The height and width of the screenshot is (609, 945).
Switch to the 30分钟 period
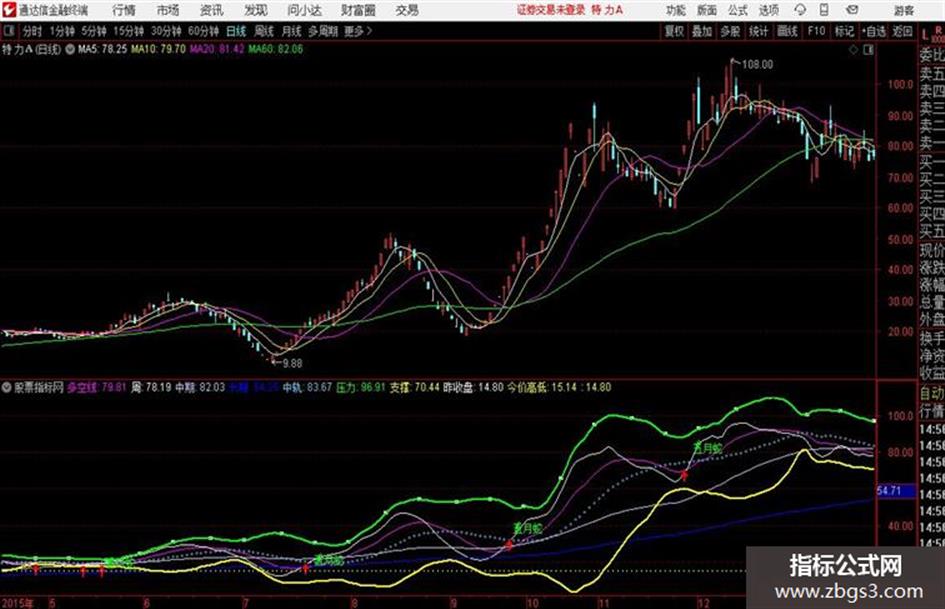[x=166, y=31]
